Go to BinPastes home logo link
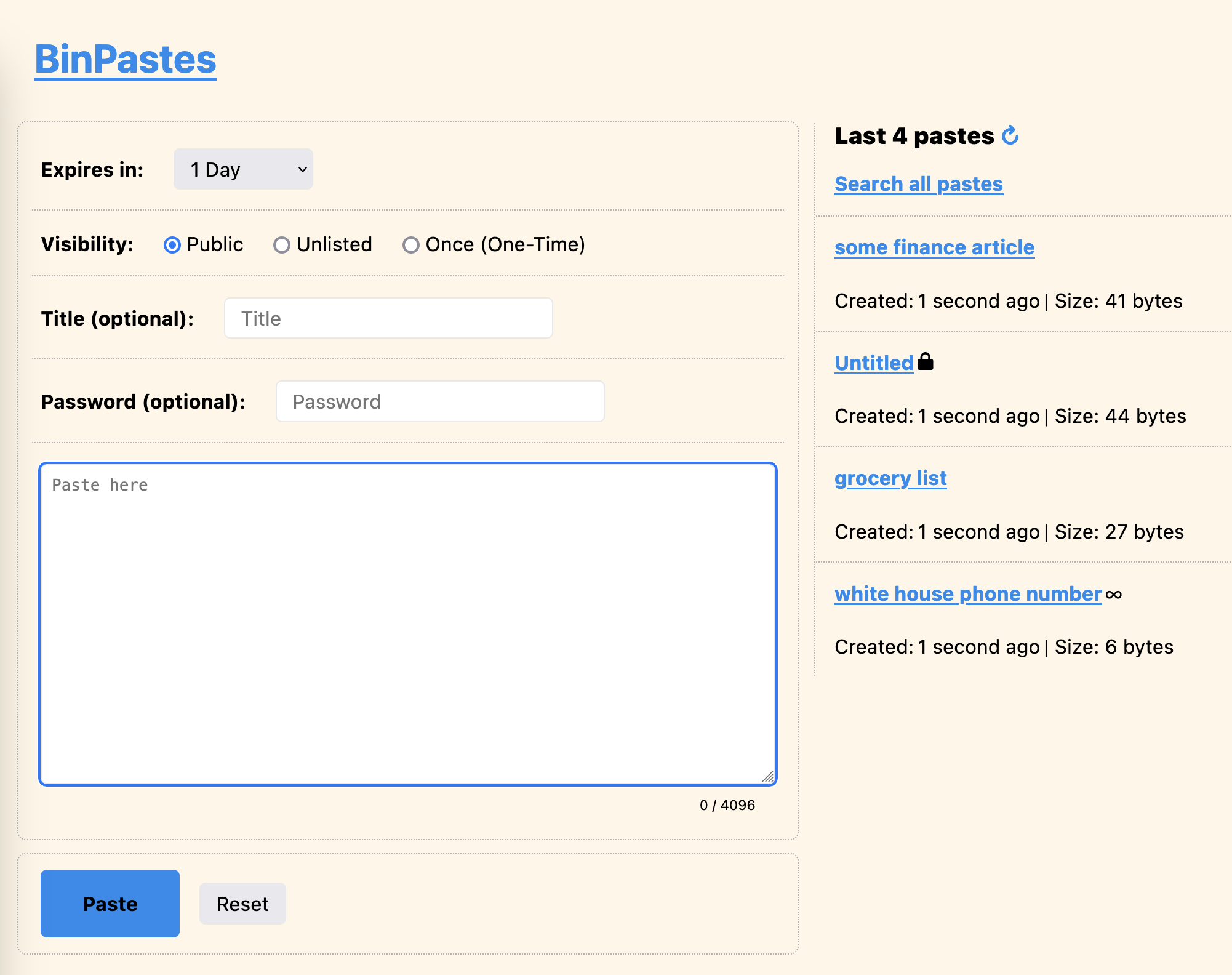 pos(126,60)
